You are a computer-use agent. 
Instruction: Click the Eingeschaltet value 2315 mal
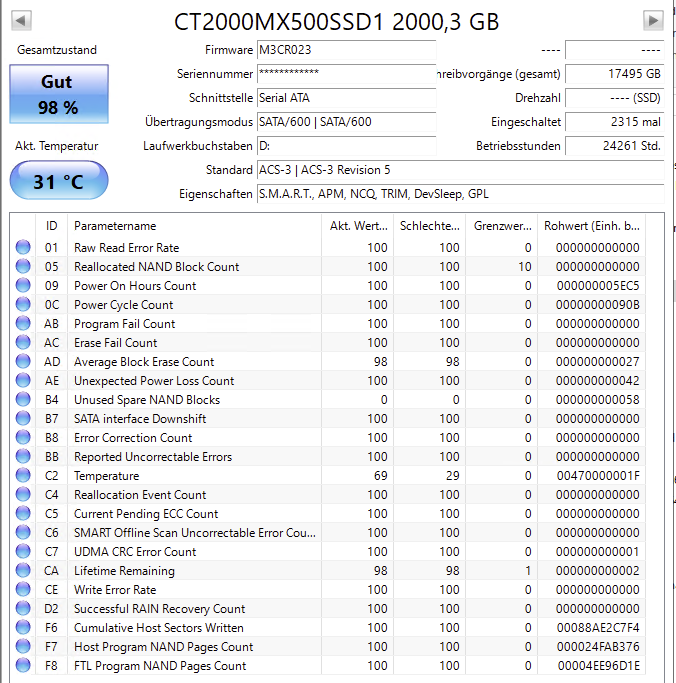point(615,122)
